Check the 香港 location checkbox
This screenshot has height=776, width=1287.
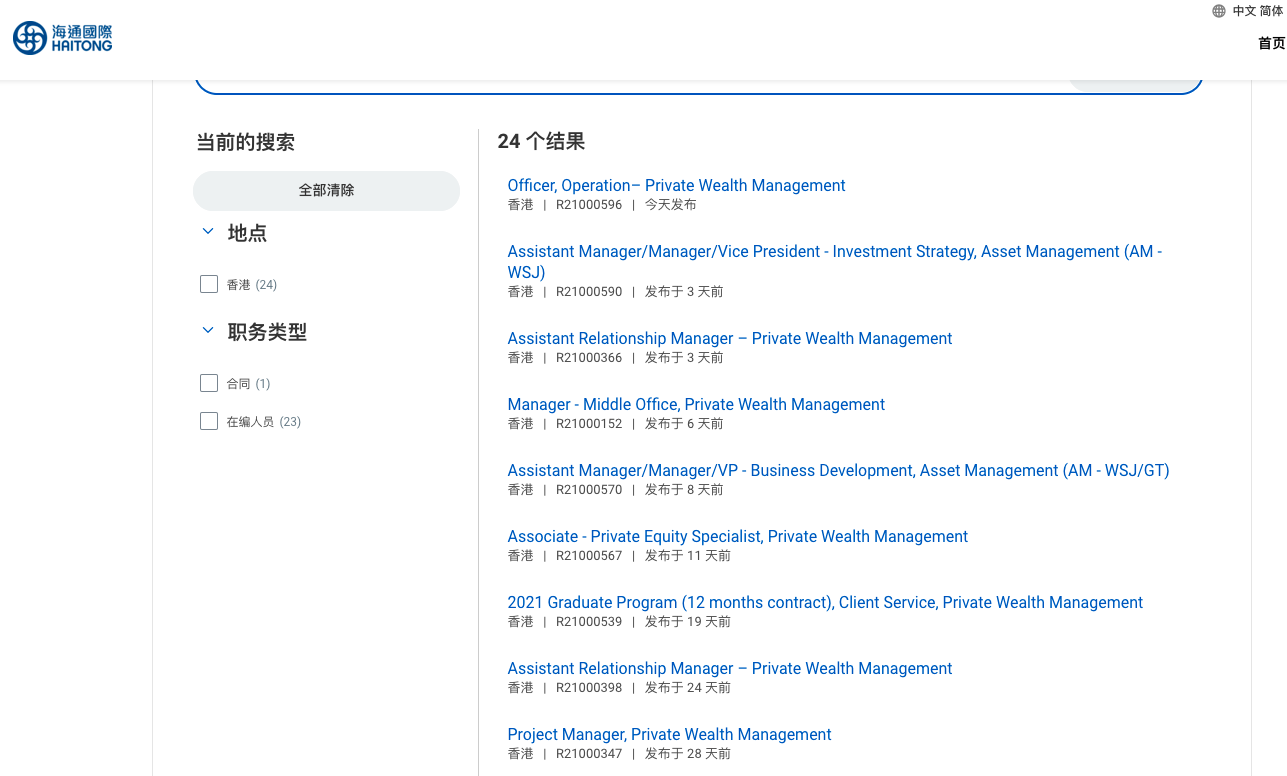pyautogui.click(x=209, y=284)
